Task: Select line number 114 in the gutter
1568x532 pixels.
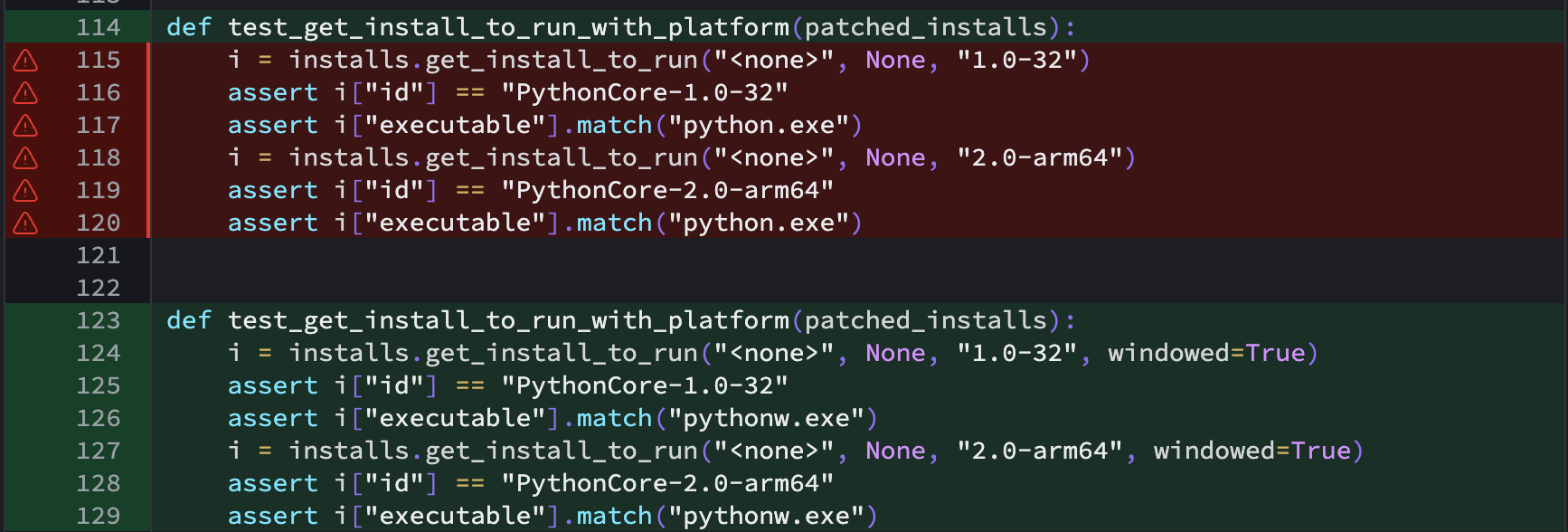Action: coord(99,27)
